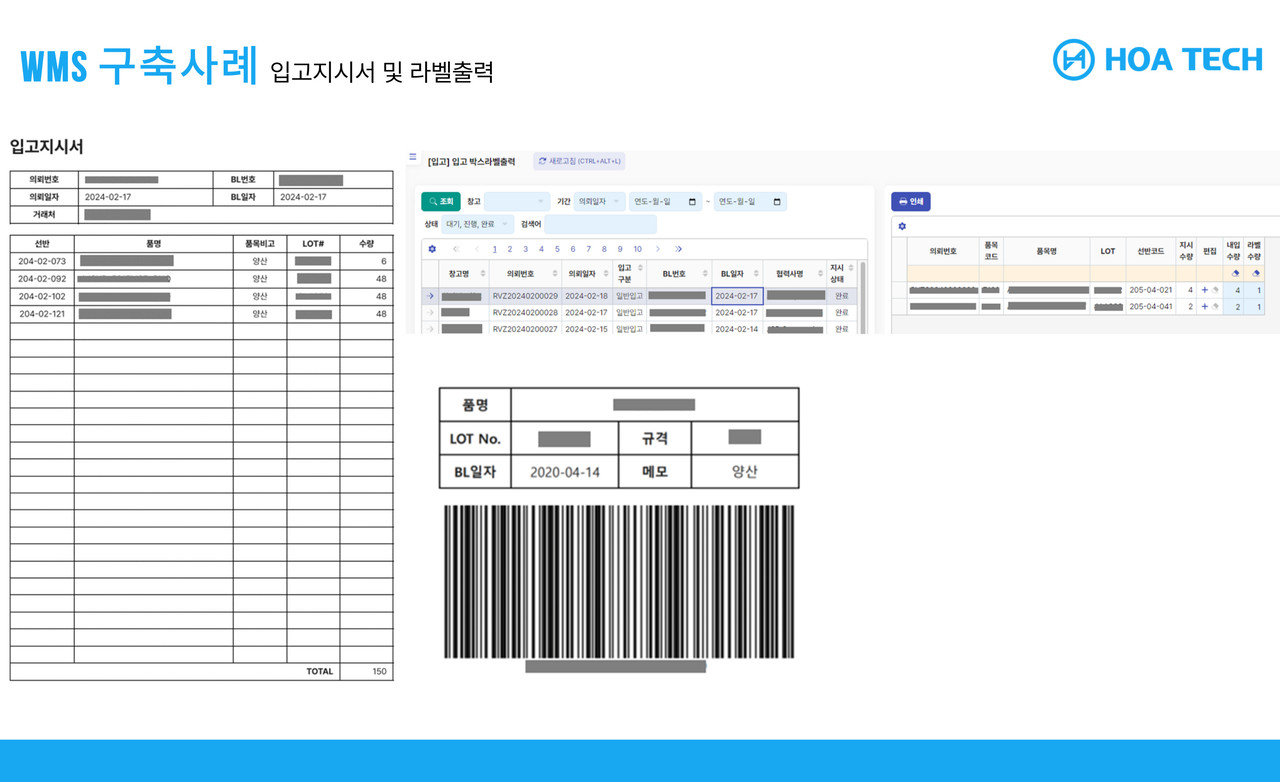Click the TOTAL value 150
This screenshot has height=782, width=1280.
(x=378, y=671)
